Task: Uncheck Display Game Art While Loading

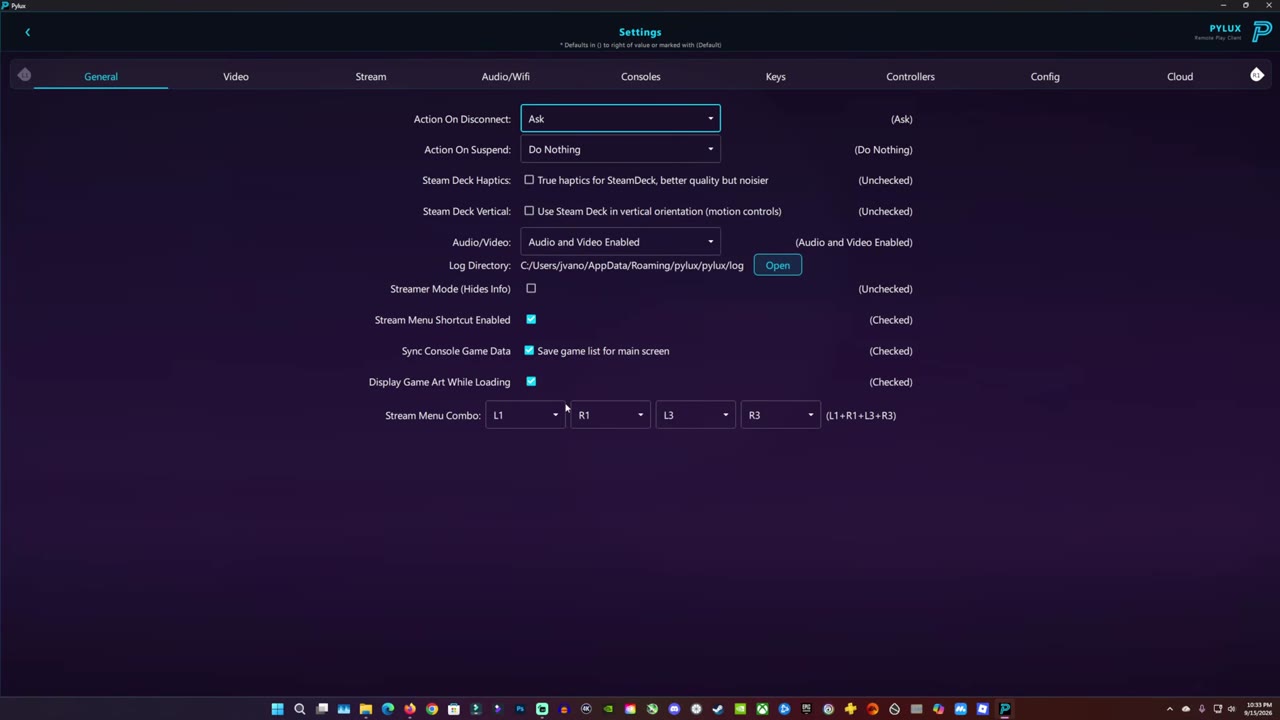Action: [x=531, y=382]
